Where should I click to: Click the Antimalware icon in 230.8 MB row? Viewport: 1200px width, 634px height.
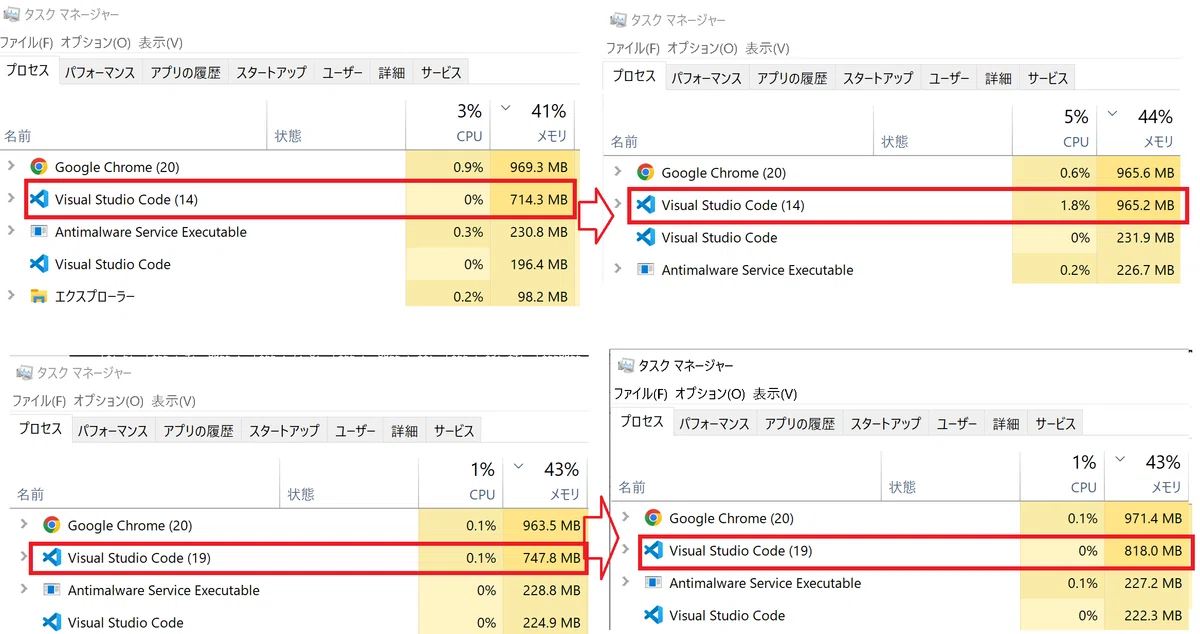click(39, 232)
